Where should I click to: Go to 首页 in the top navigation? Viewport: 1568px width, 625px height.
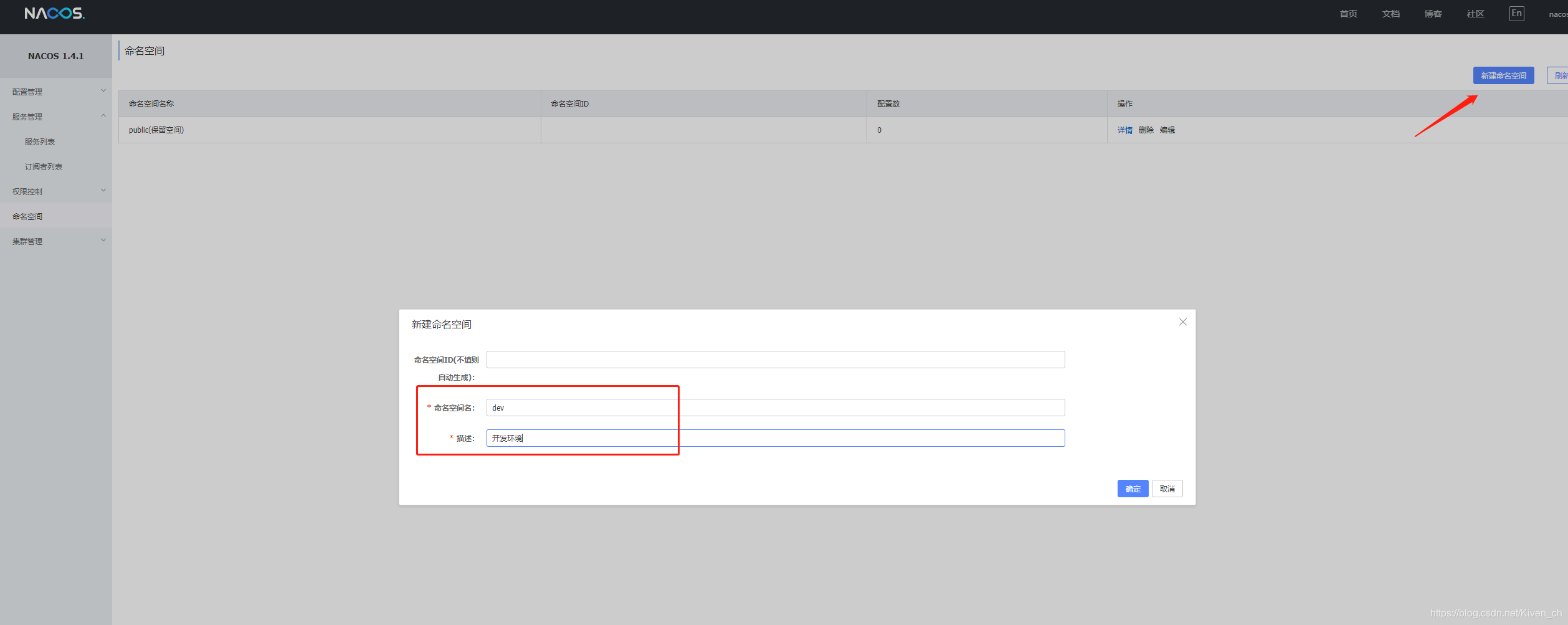1348,14
